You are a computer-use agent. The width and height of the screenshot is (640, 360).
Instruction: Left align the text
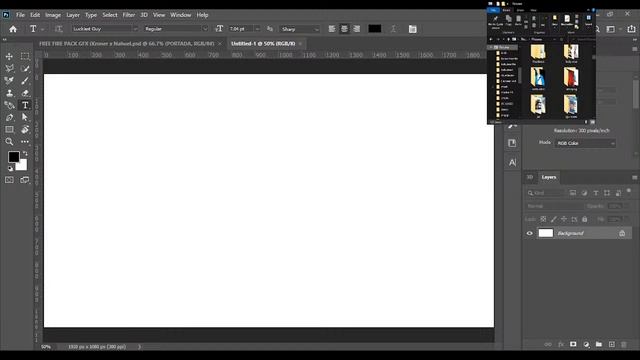point(332,29)
